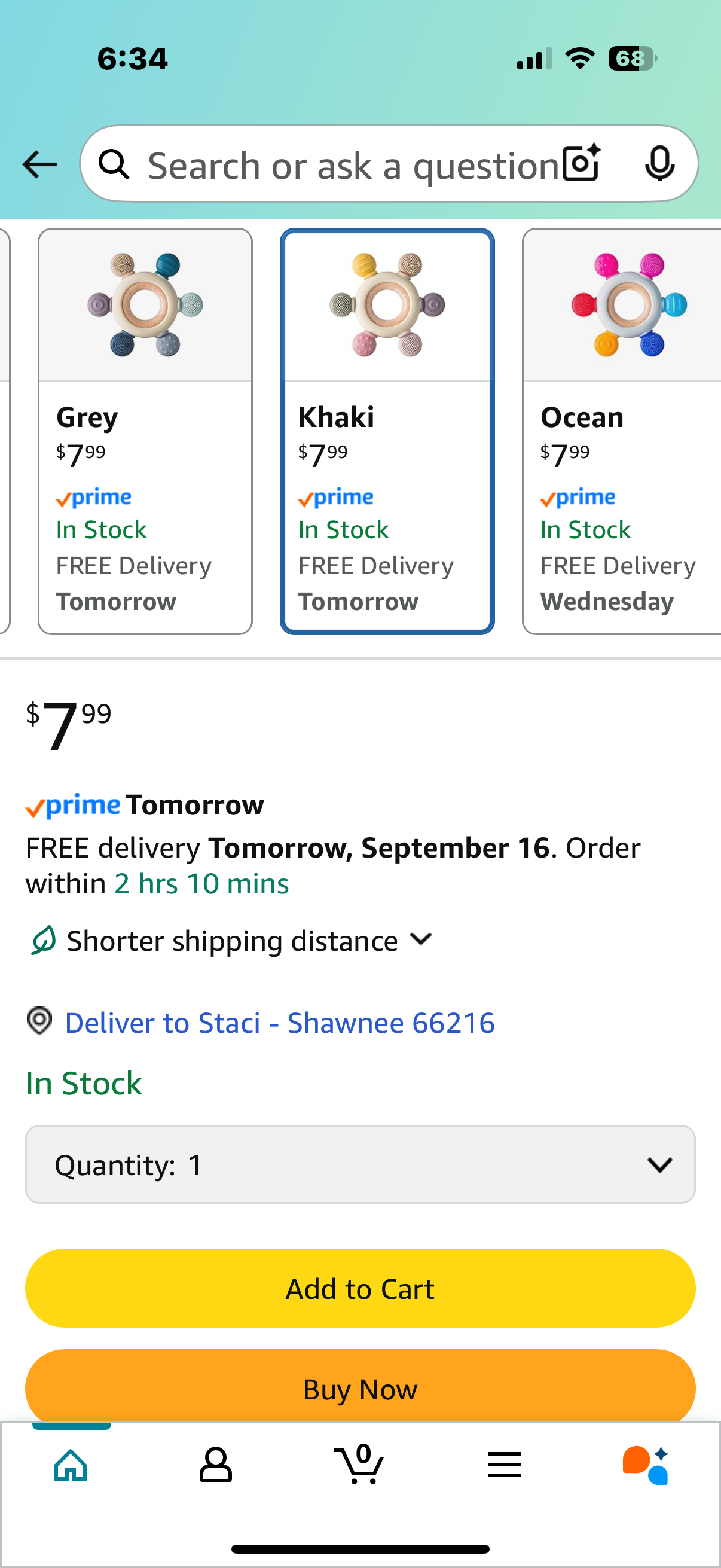This screenshot has height=1568, width=721.
Task: Open the shopping cart icon
Action: tap(359, 1464)
